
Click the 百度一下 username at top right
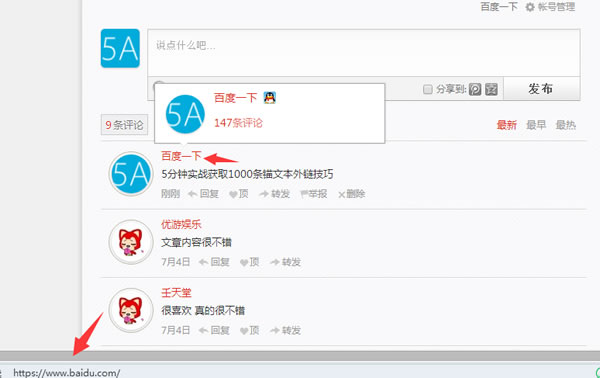(499, 7)
